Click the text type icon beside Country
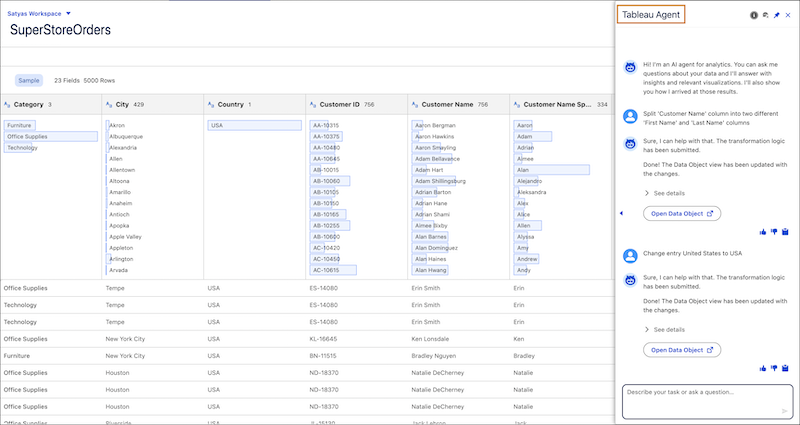Screen dimensions: 800x425 pyautogui.click(x=211, y=105)
